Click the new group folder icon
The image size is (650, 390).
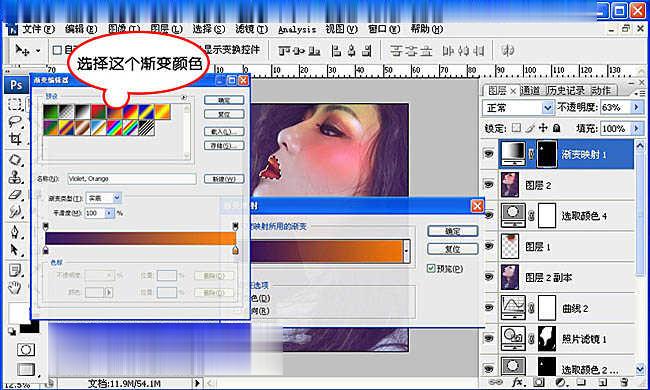point(581,382)
